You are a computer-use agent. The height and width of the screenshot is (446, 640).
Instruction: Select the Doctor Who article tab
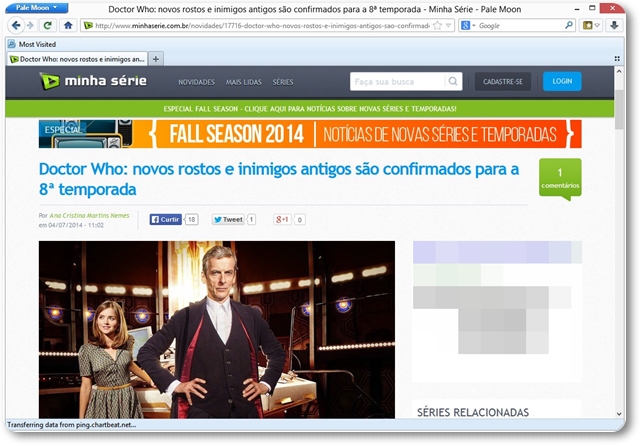coord(78,59)
